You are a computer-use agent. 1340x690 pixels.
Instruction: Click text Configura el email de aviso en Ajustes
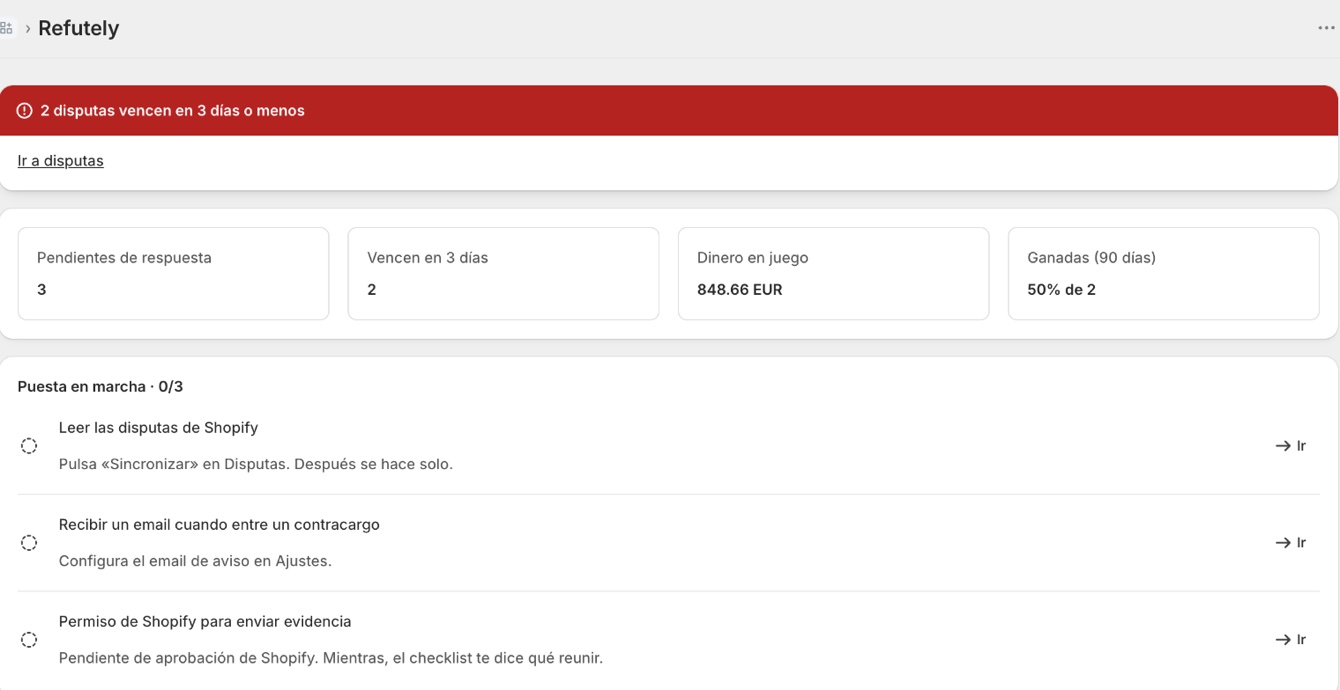[x=195, y=561]
